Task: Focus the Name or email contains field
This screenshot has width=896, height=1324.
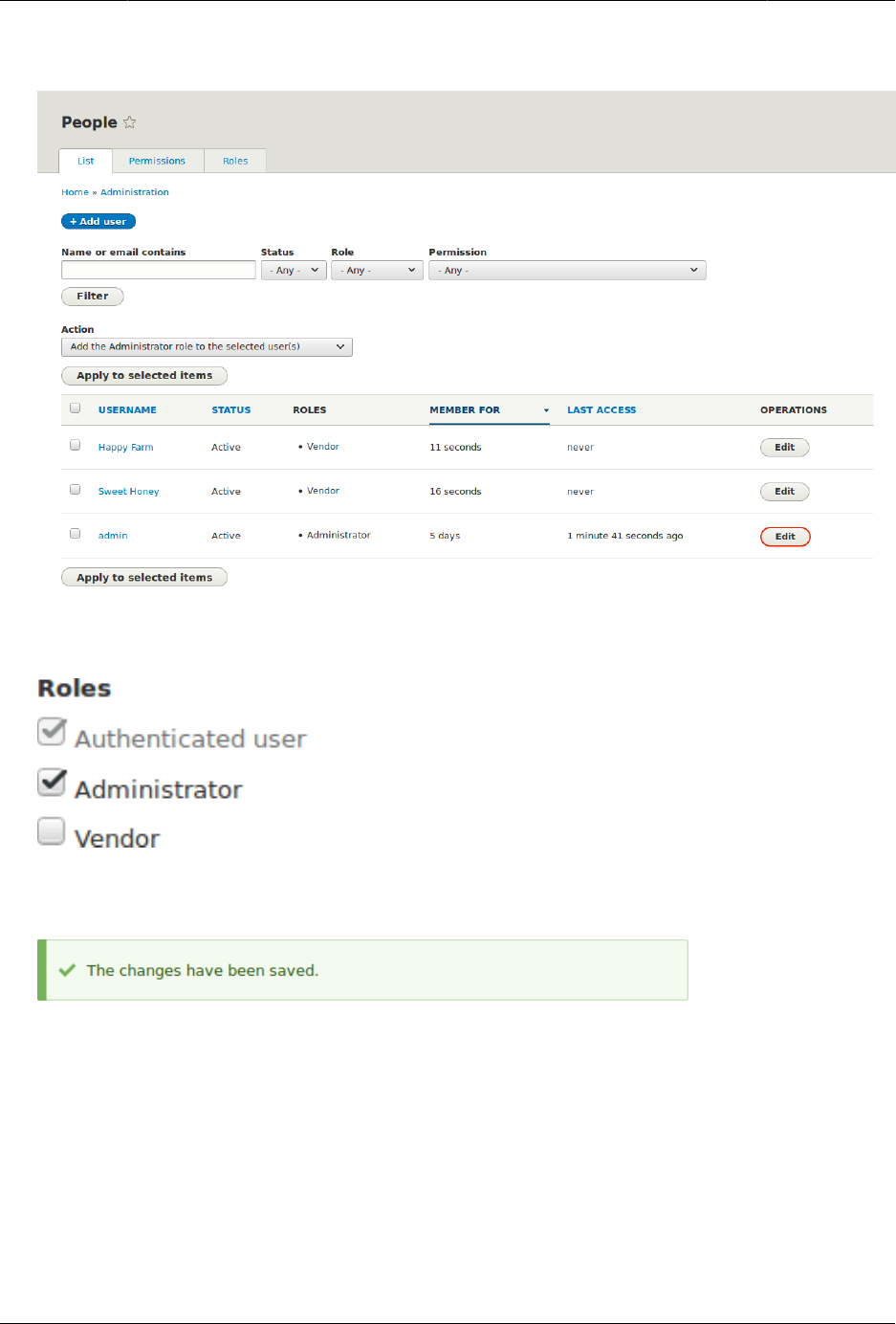Action: pyautogui.click(x=159, y=271)
